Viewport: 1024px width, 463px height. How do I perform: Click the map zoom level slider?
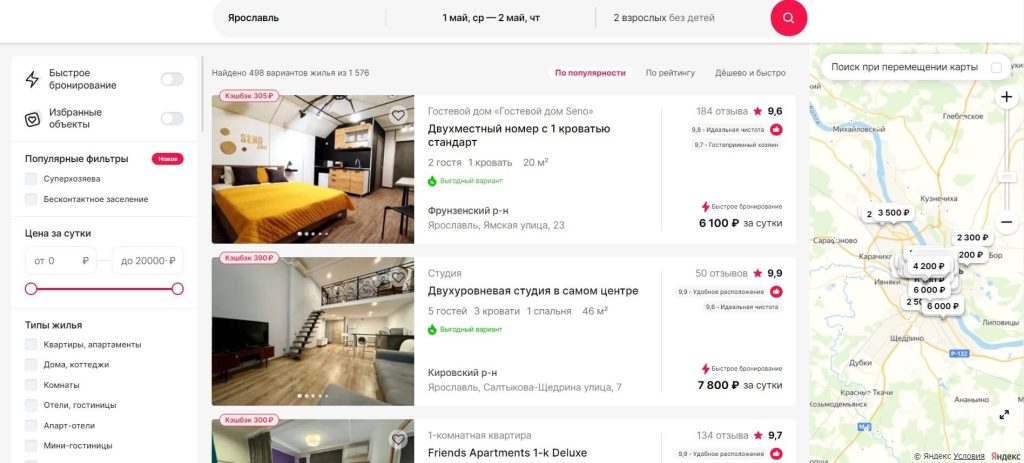(1006, 176)
